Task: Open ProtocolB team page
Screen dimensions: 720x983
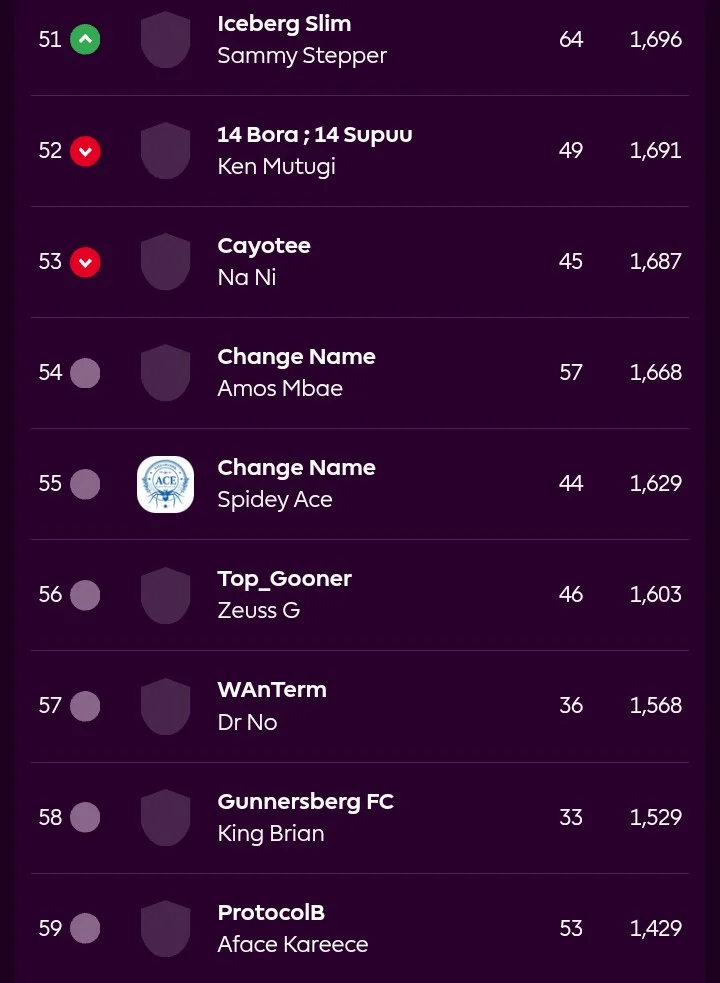Action: (x=271, y=912)
